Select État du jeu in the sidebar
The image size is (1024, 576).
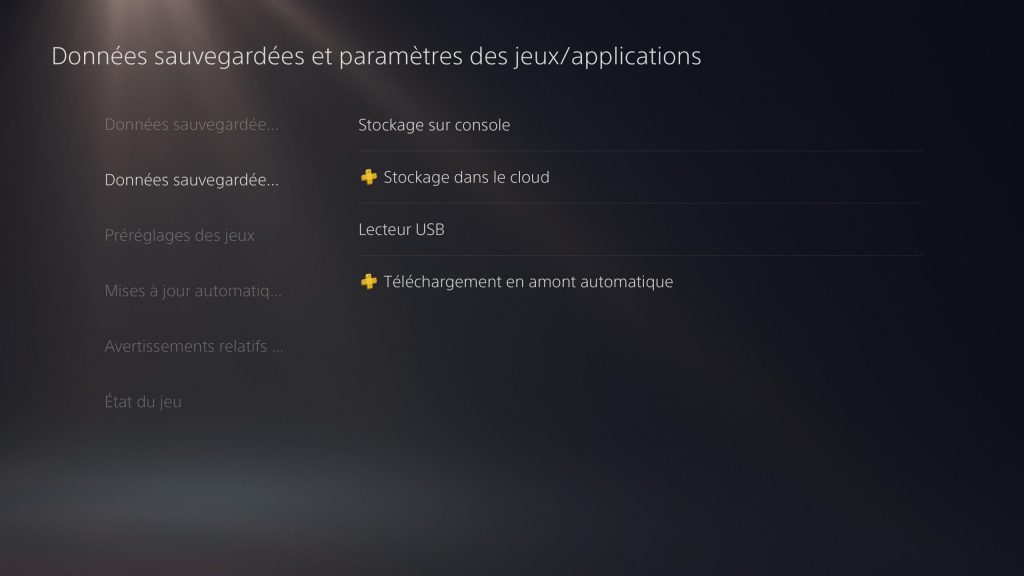(143, 402)
